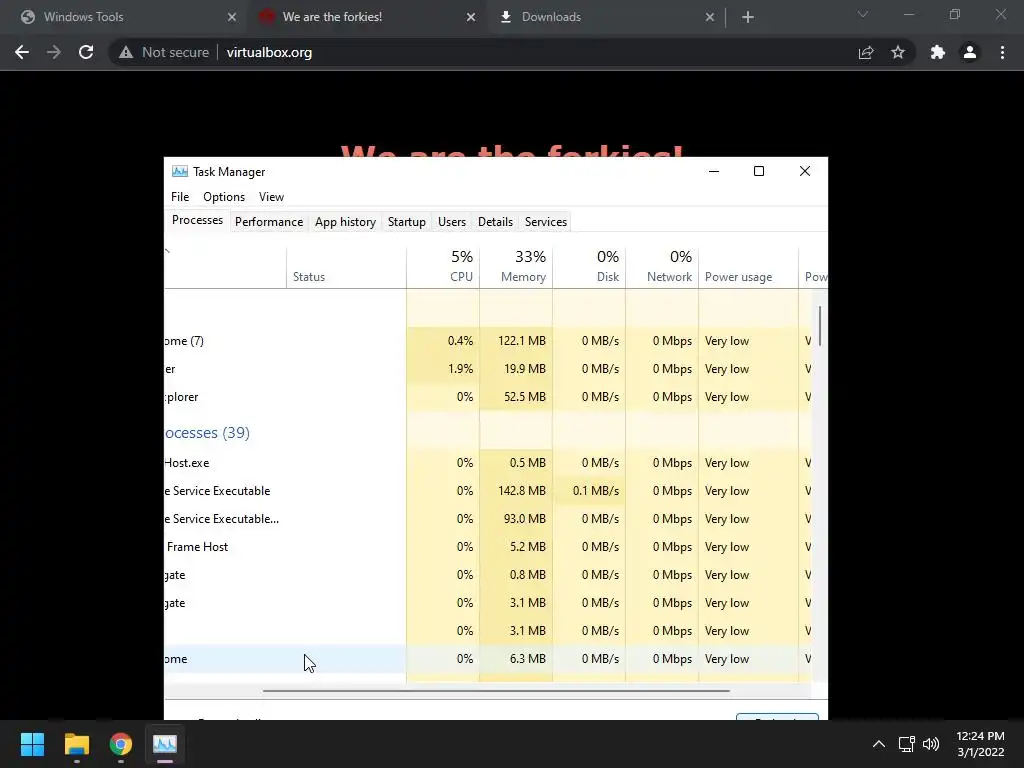Switch to the Details tab
This screenshot has height=768, width=1024.
pyautogui.click(x=495, y=221)
